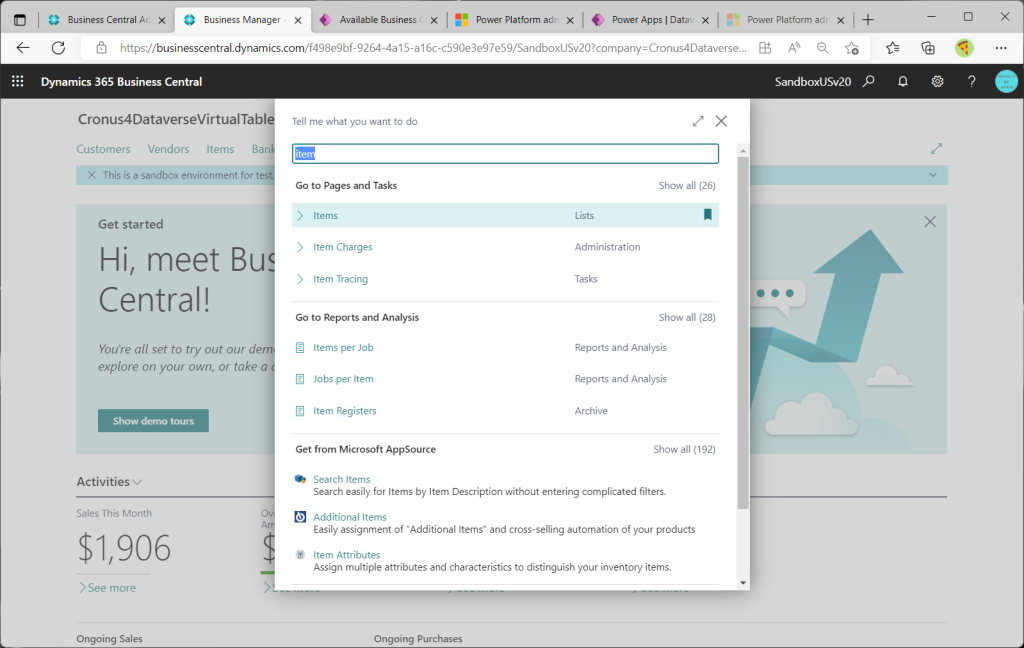Open Customers in navigation menu

point(103,149)
